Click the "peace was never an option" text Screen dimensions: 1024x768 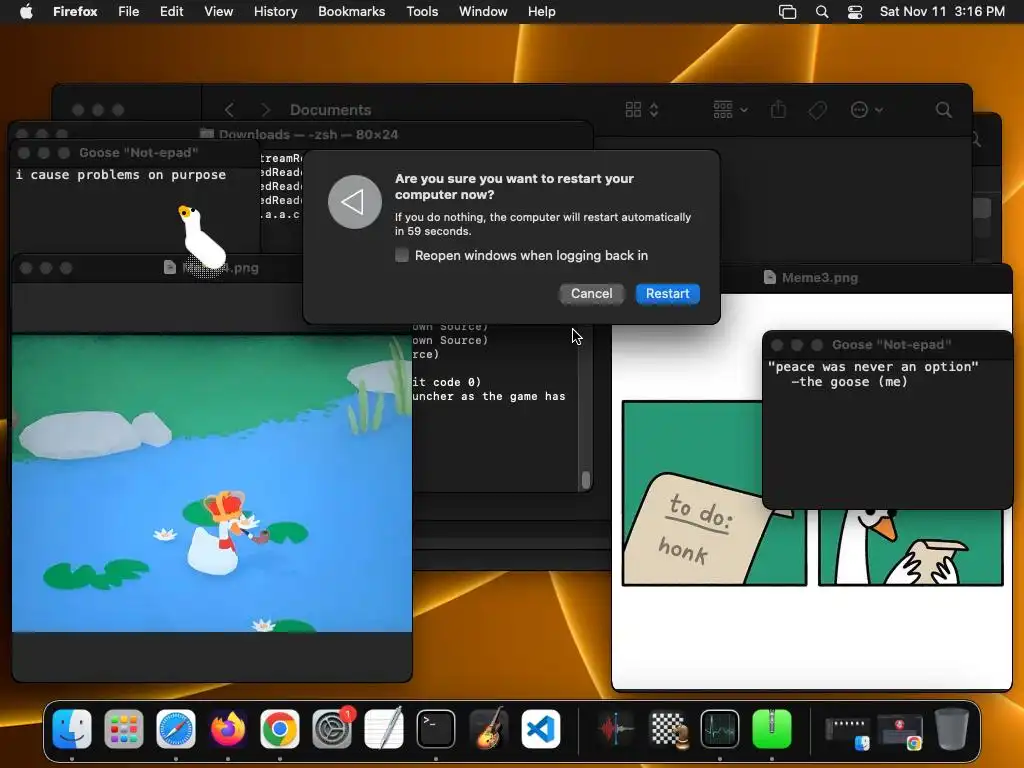tap(873, 367)
